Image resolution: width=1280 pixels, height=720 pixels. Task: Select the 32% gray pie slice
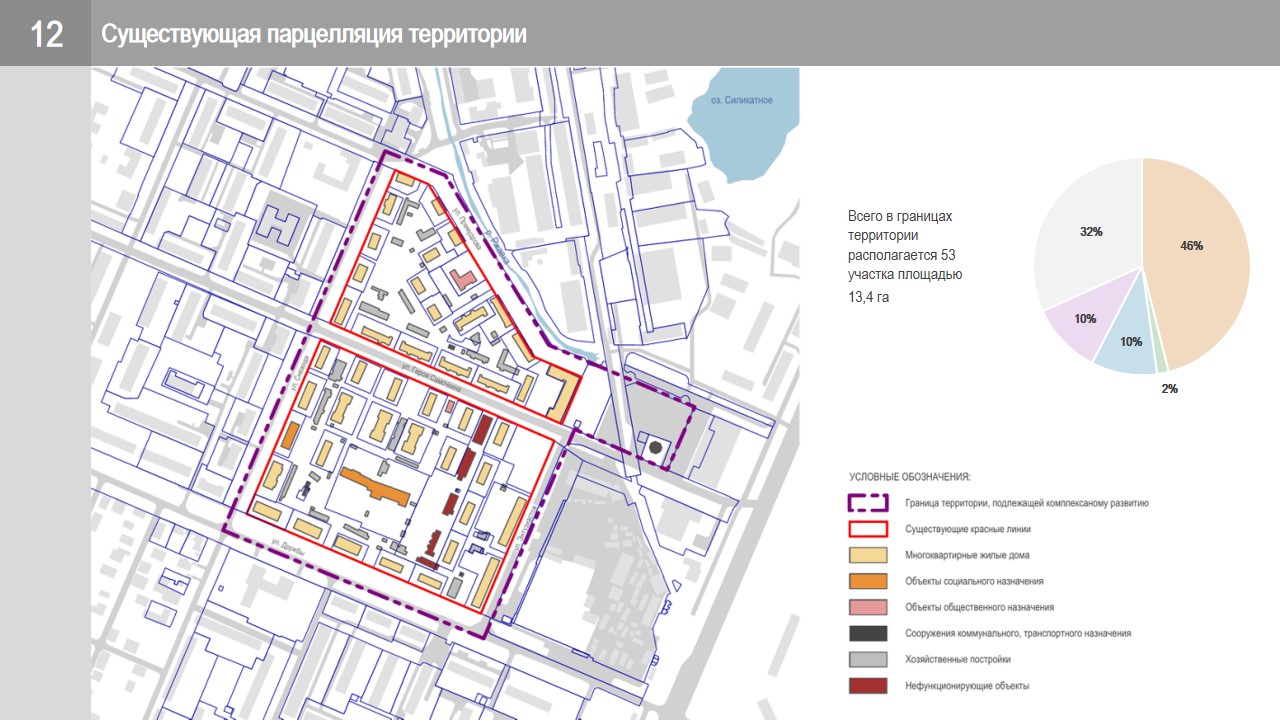click(x=1088, y=230)
